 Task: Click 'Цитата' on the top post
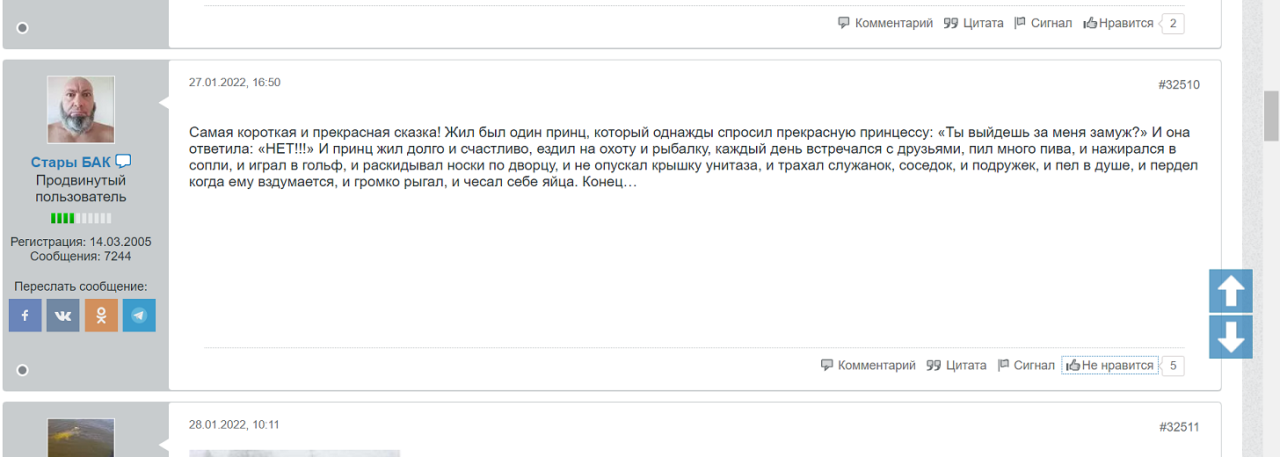tap(974, 23)
